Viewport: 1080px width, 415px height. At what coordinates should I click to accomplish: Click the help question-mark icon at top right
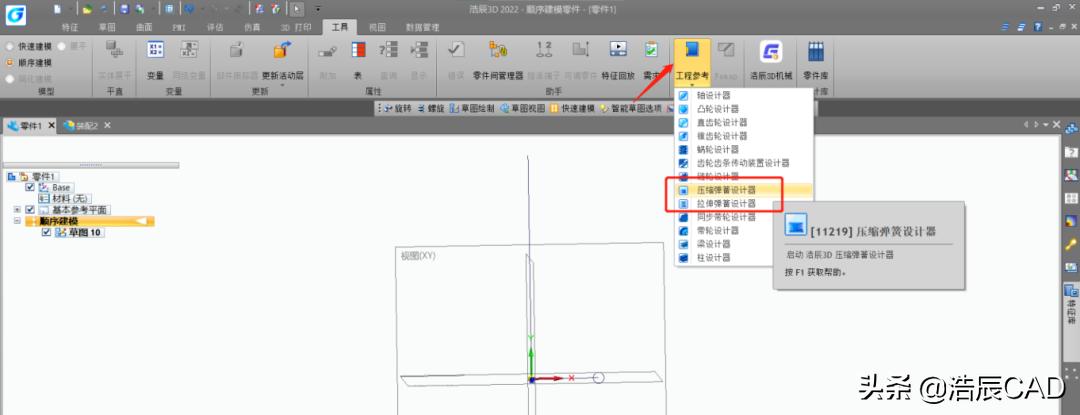[1039, 26]
